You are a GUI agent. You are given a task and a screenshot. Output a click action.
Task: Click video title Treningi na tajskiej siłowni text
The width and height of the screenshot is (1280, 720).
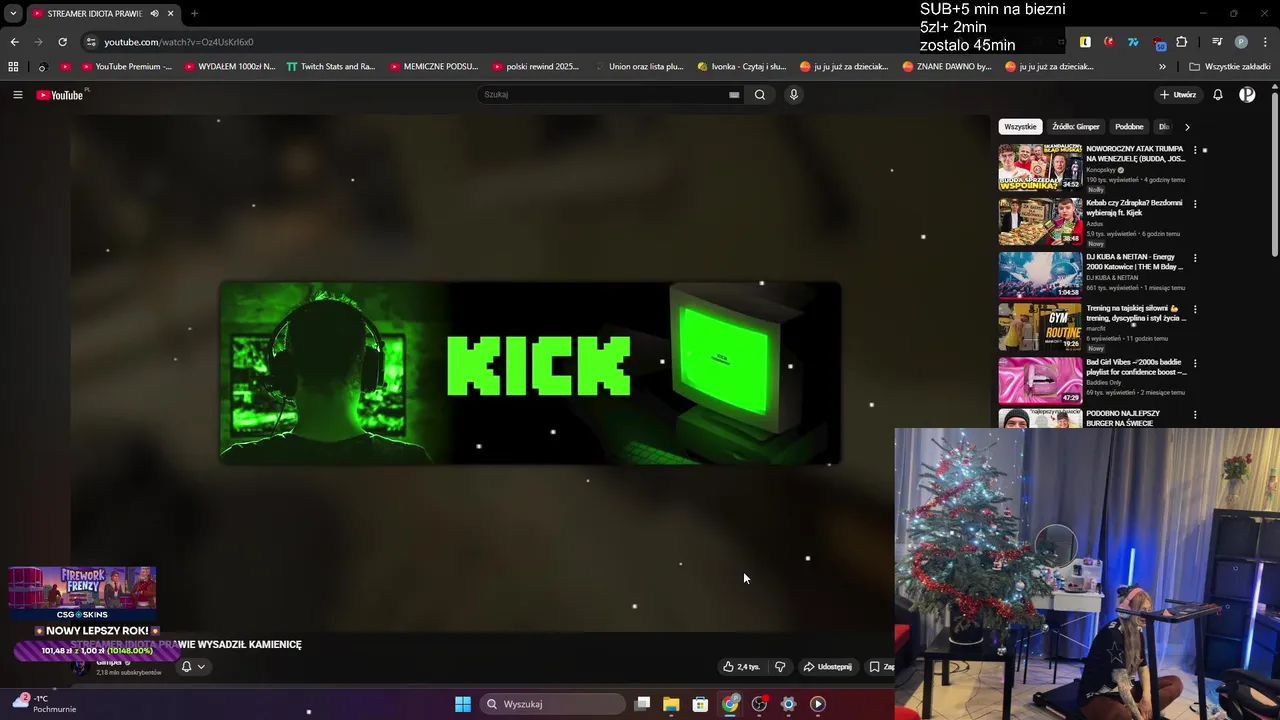click(x=1136, y=313)
